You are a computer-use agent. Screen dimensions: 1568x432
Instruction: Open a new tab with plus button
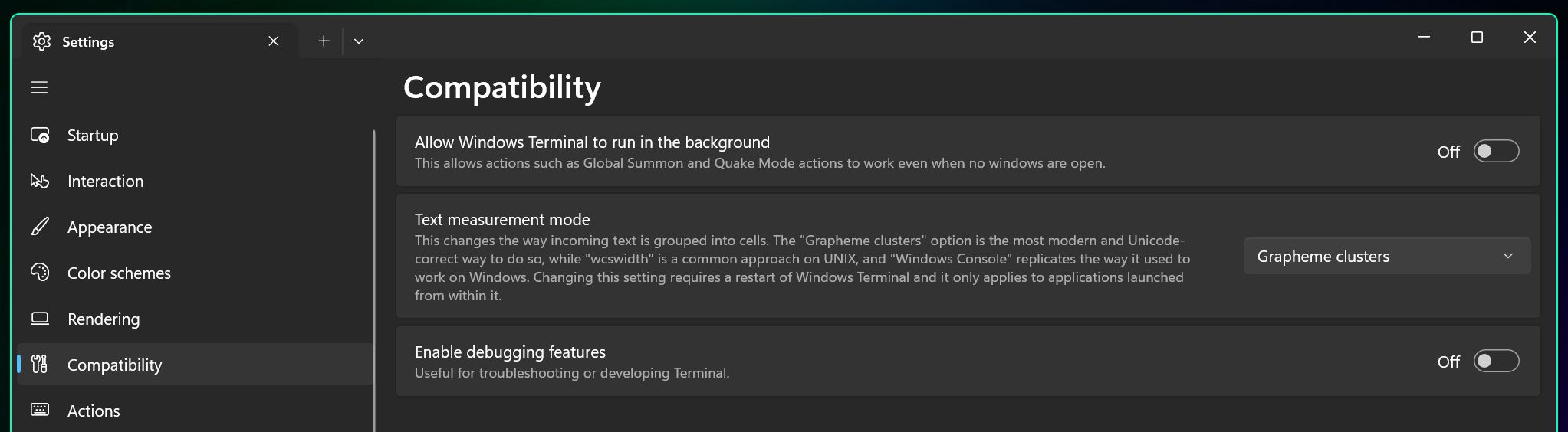[324, 41]
